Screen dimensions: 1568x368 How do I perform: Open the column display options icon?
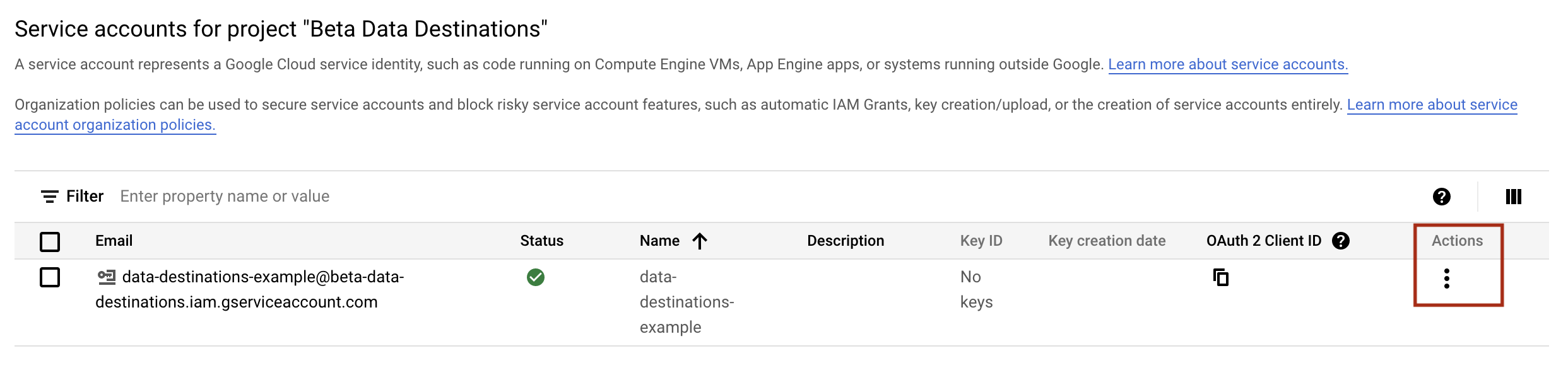click(x=1513, y=197)
